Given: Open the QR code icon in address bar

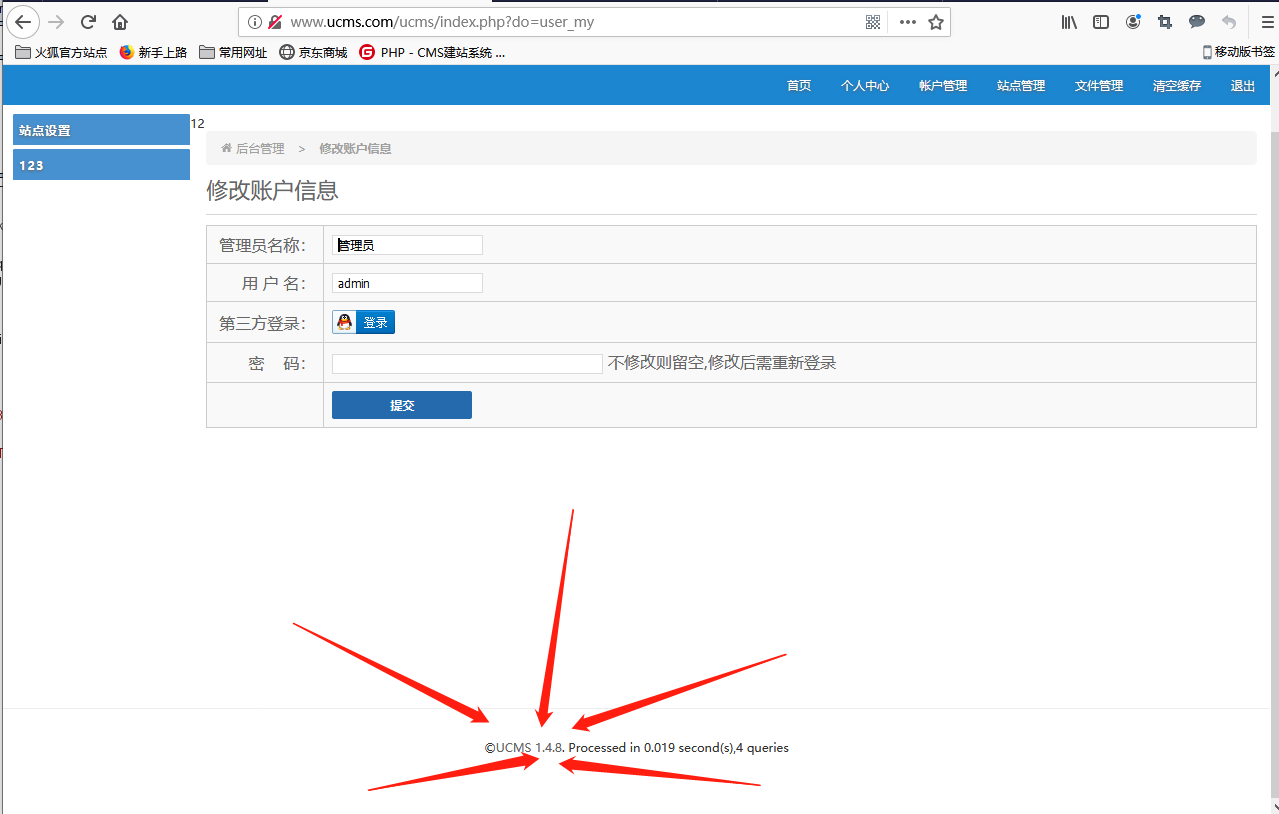Looking at the screenshot, I should pyautogui.click(x=873, y=22).
